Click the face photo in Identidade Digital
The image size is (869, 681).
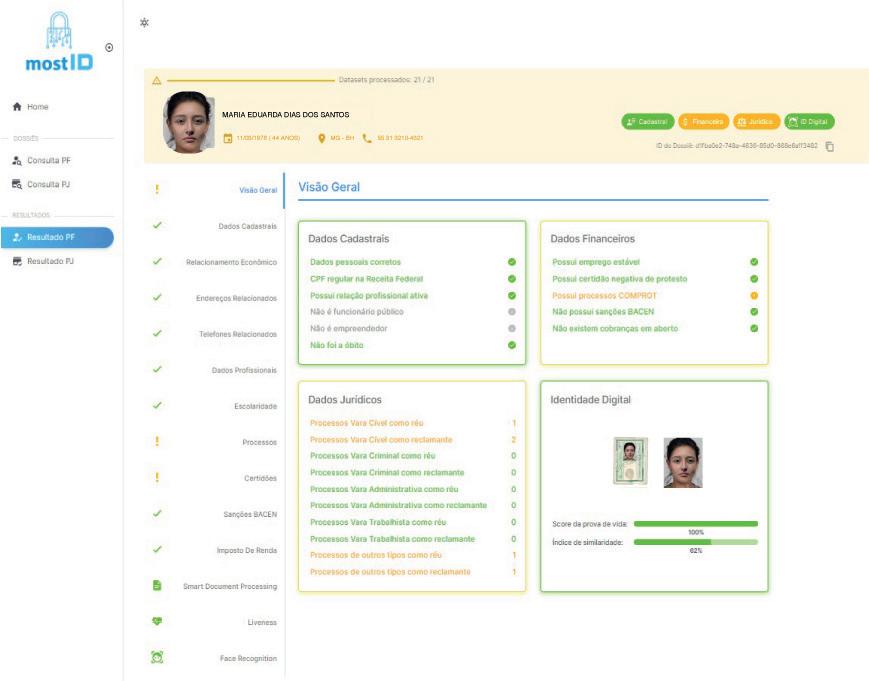pyautogui.click(x=683, y=463)
